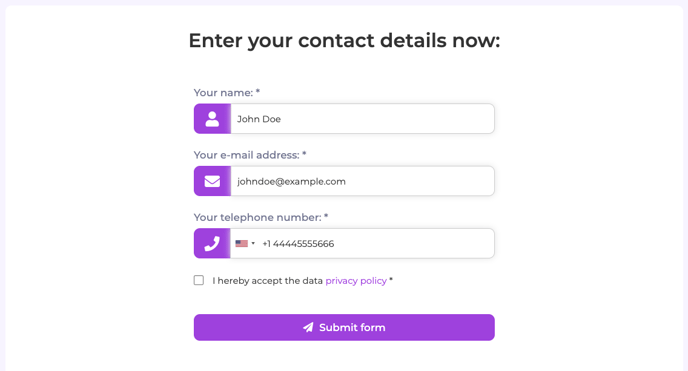
Task: Click the asterisk after 'Your name:' label
Action: pyautogui.click(x=258, y=91)
